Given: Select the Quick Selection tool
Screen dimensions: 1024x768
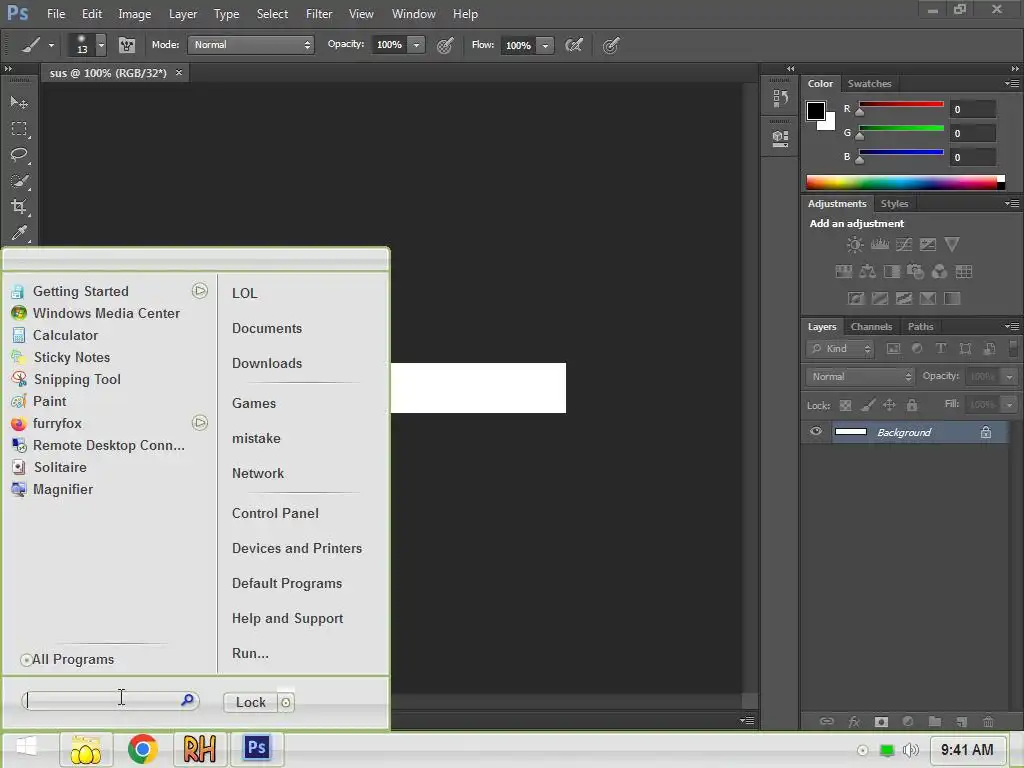Looking at the screenshot, I should click(x=19, y=181).
